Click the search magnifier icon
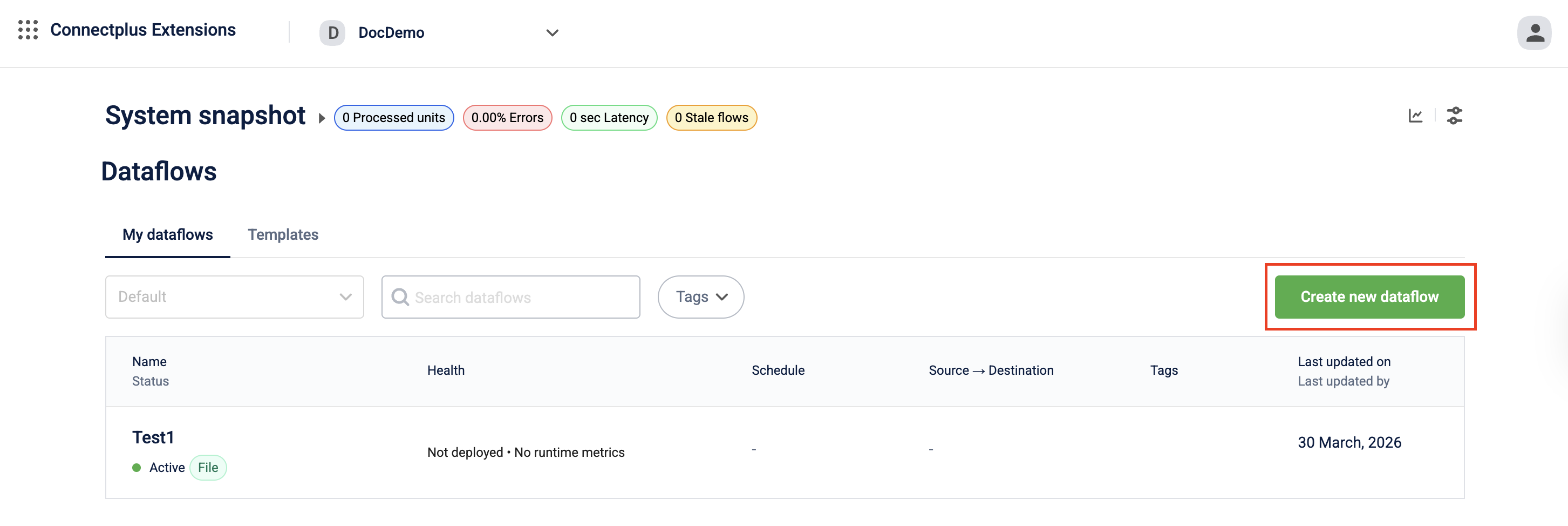 [400, 297]
